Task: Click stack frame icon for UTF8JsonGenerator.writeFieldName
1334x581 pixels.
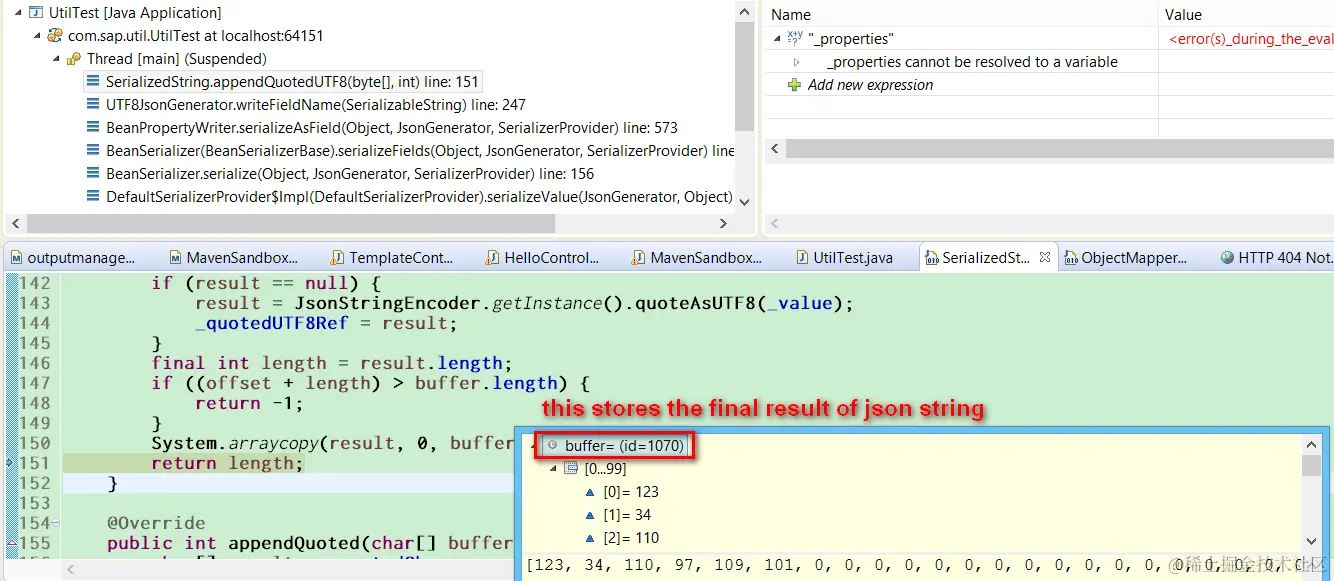Action: coord(92,105)
